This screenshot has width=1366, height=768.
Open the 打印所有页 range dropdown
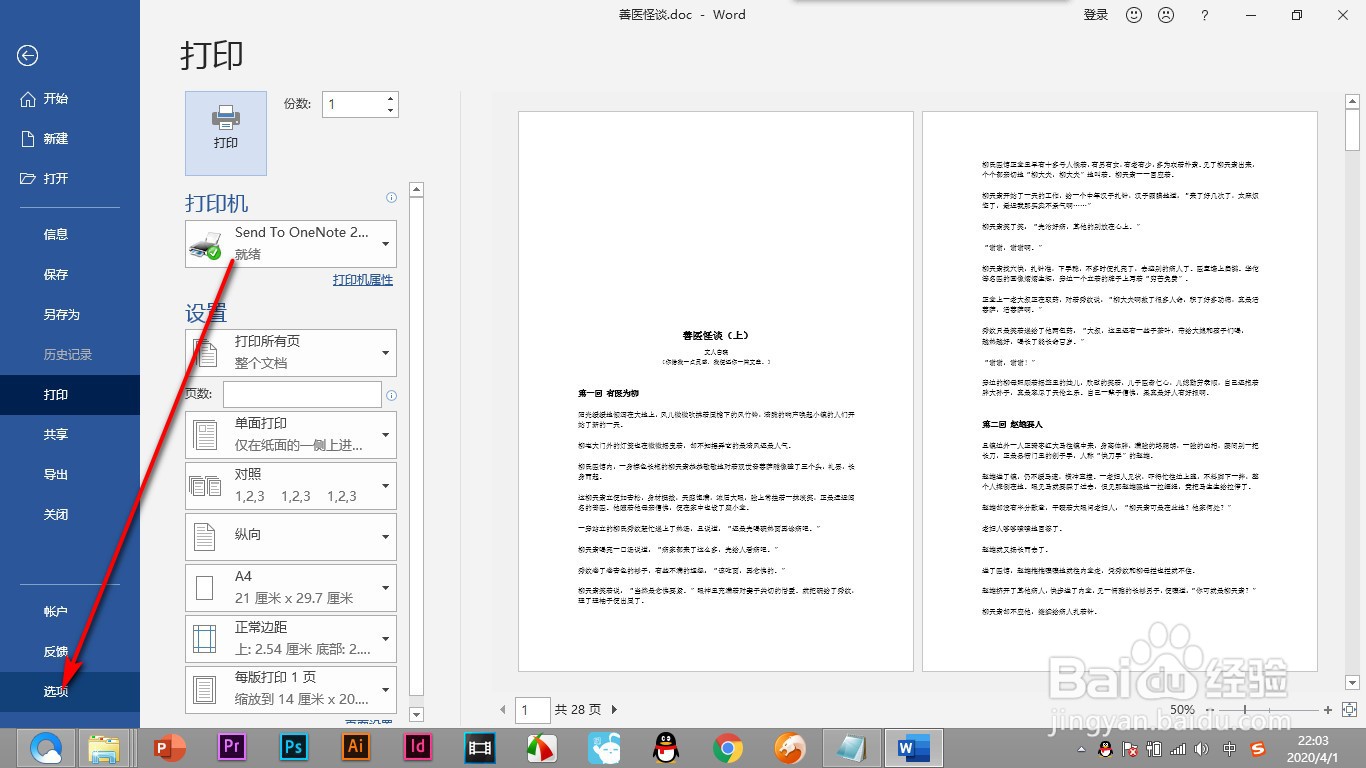[291, 353]
